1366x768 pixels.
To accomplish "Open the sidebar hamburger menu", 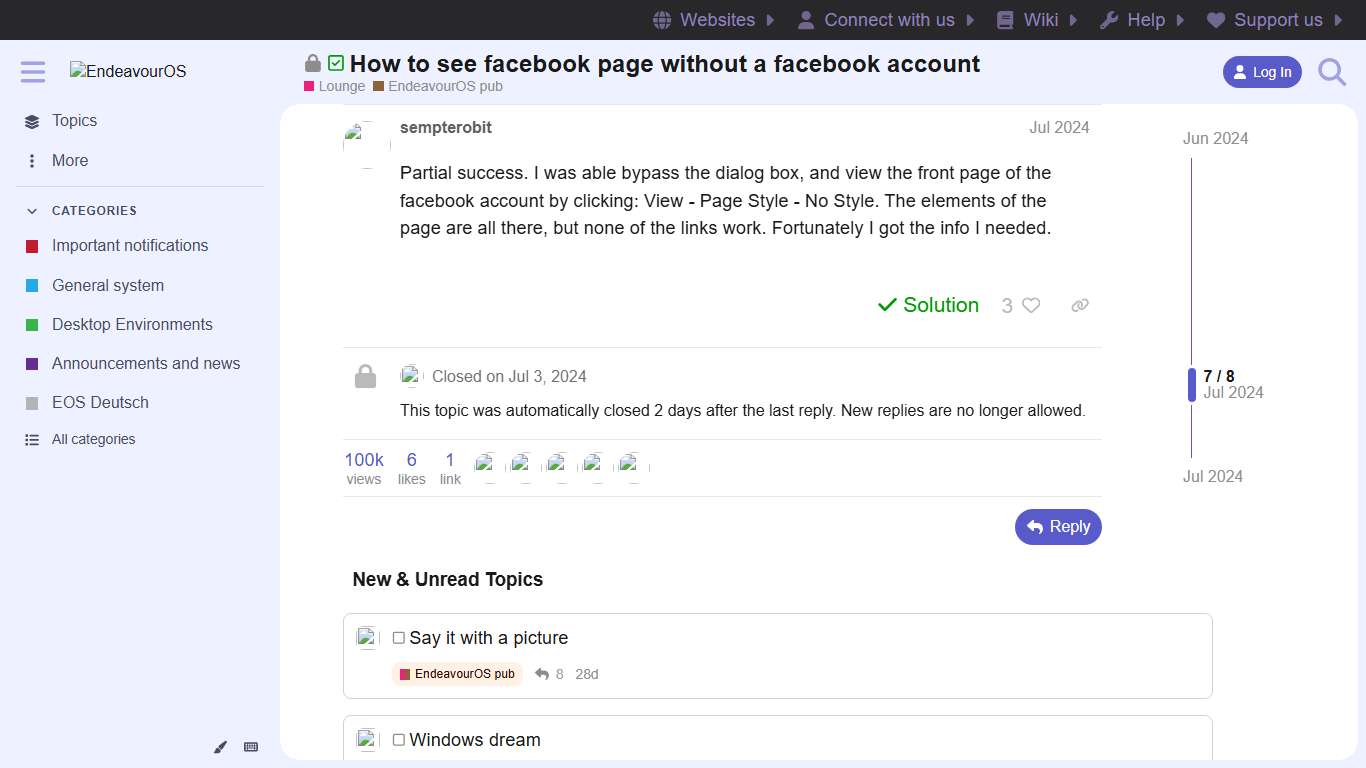I will pyautogui.click(x=32, y=71).
